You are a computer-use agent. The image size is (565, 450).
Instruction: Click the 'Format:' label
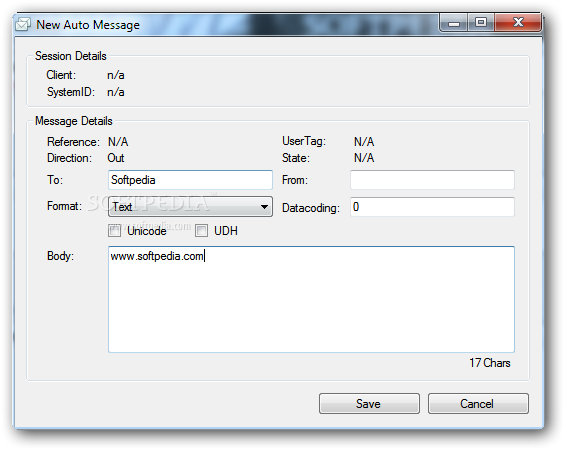[64, 206]
